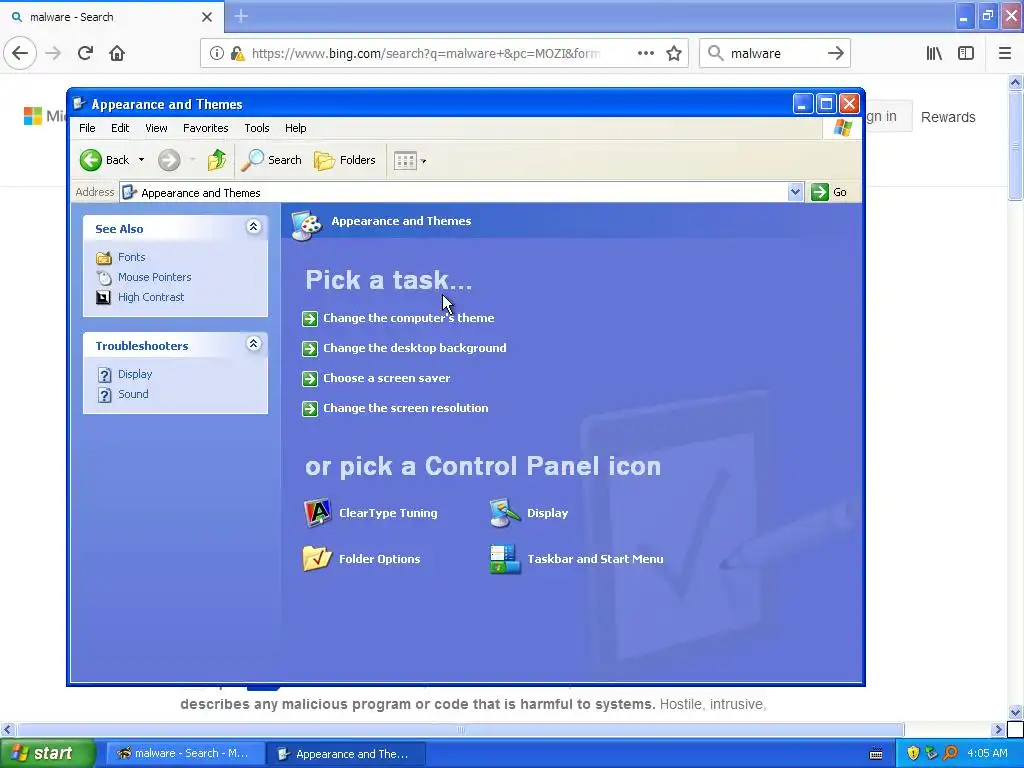Open the View menu
Viewport: 1024px width, 768px height.
click(156, 128)
